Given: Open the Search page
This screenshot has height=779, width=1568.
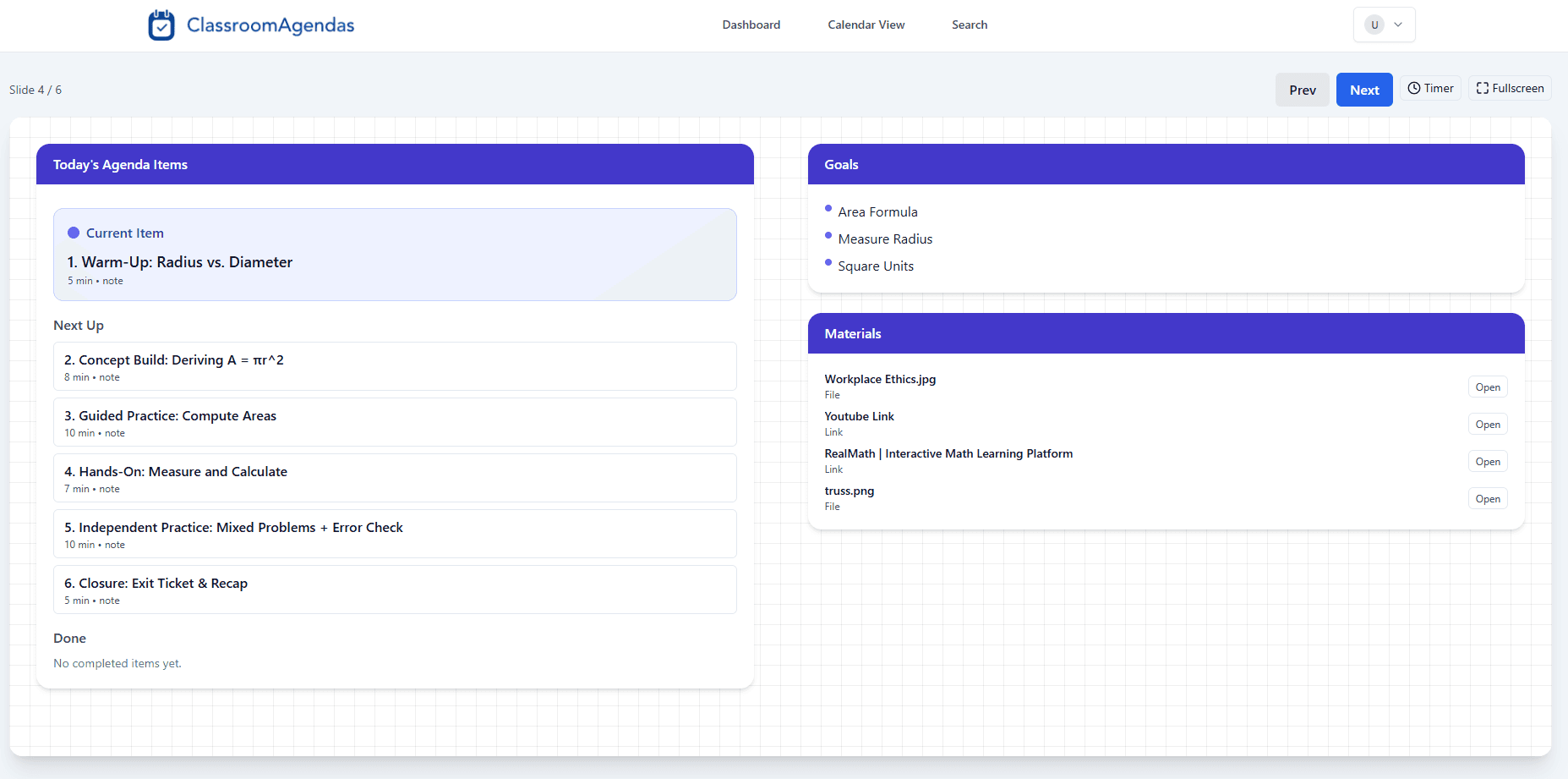Looking at the screenshot, I should (969, 25).
